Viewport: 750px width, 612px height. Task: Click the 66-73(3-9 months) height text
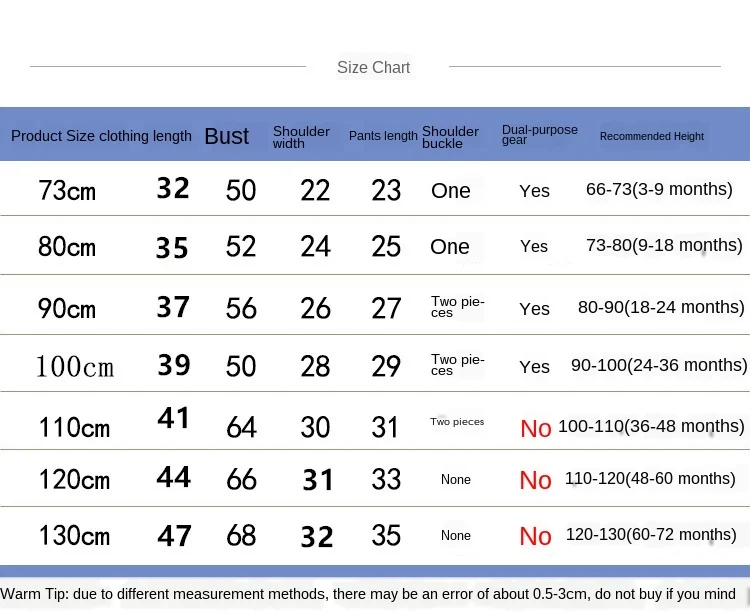click(659, 189)
